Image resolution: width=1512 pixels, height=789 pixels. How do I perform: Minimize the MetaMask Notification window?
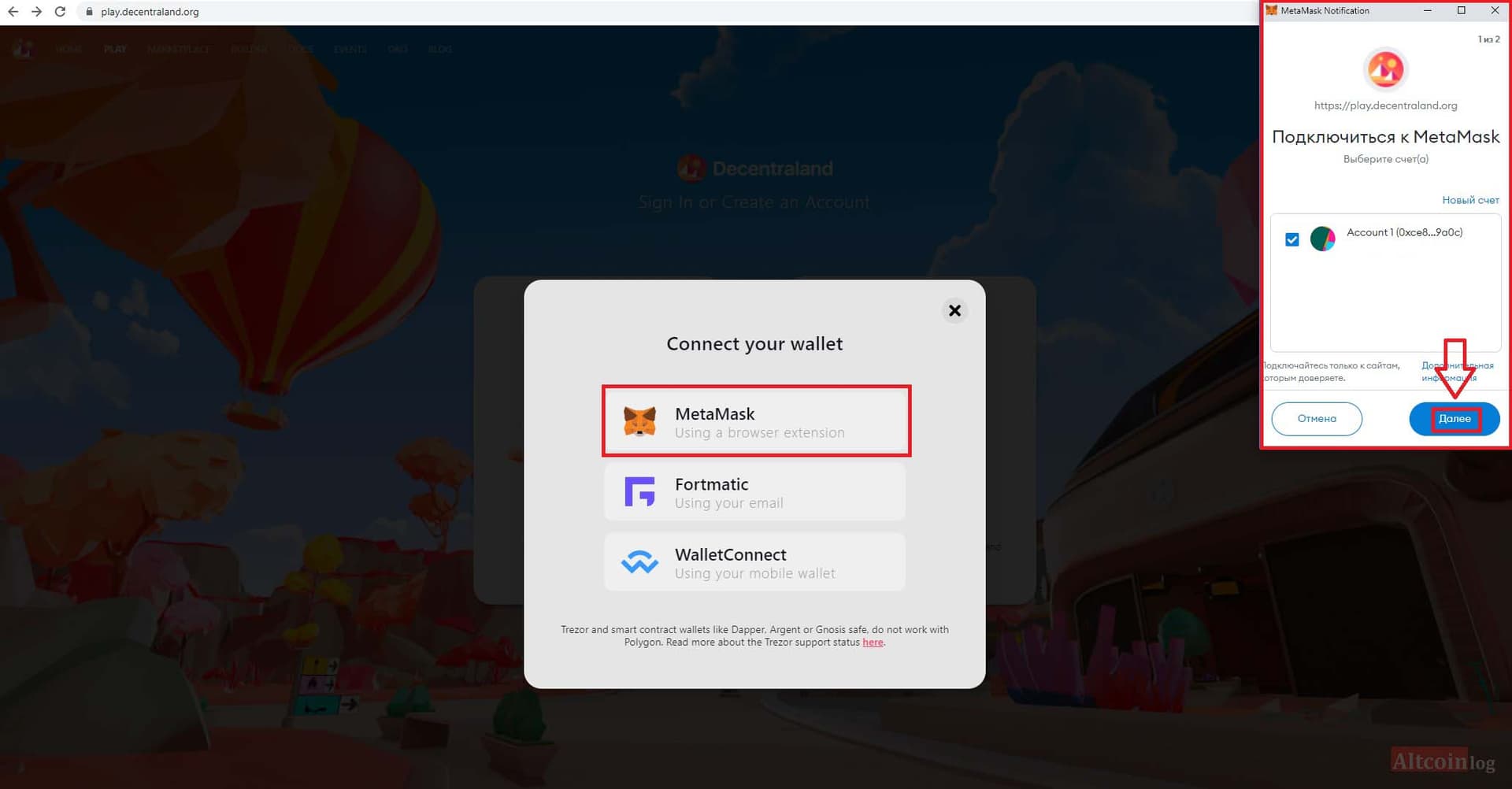coord(1428,10)
